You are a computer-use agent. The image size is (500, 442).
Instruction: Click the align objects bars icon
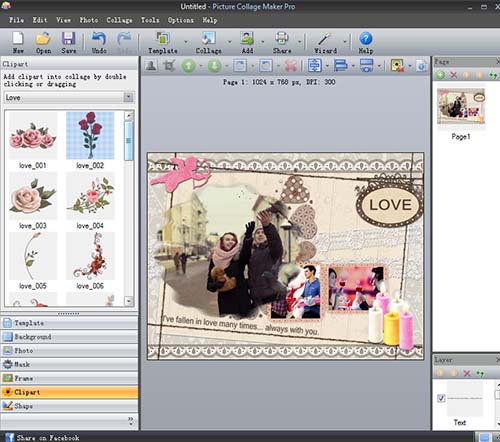pyautogui.click(x=340, y=65)
